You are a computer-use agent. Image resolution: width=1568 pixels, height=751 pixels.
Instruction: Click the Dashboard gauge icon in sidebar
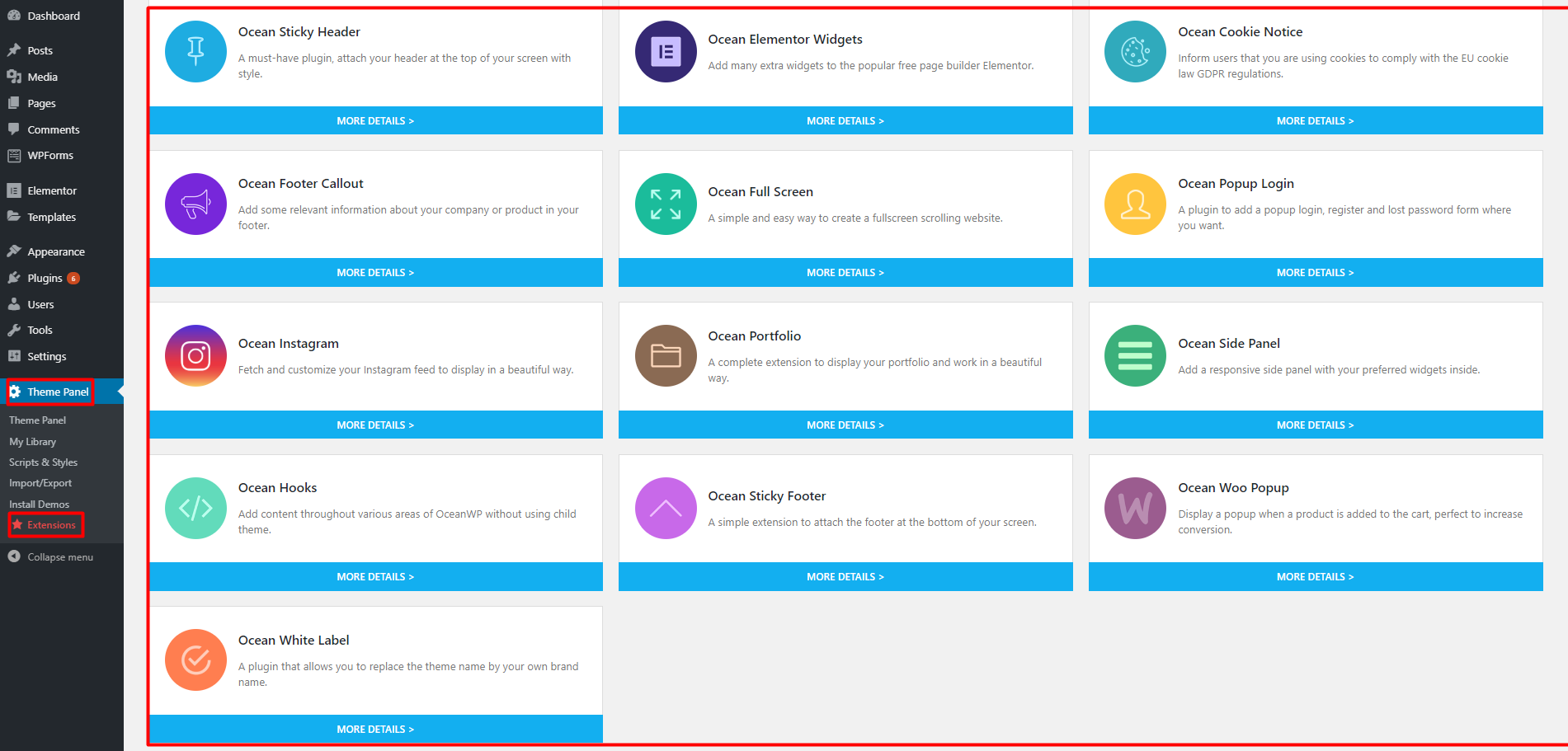point(14,16)
